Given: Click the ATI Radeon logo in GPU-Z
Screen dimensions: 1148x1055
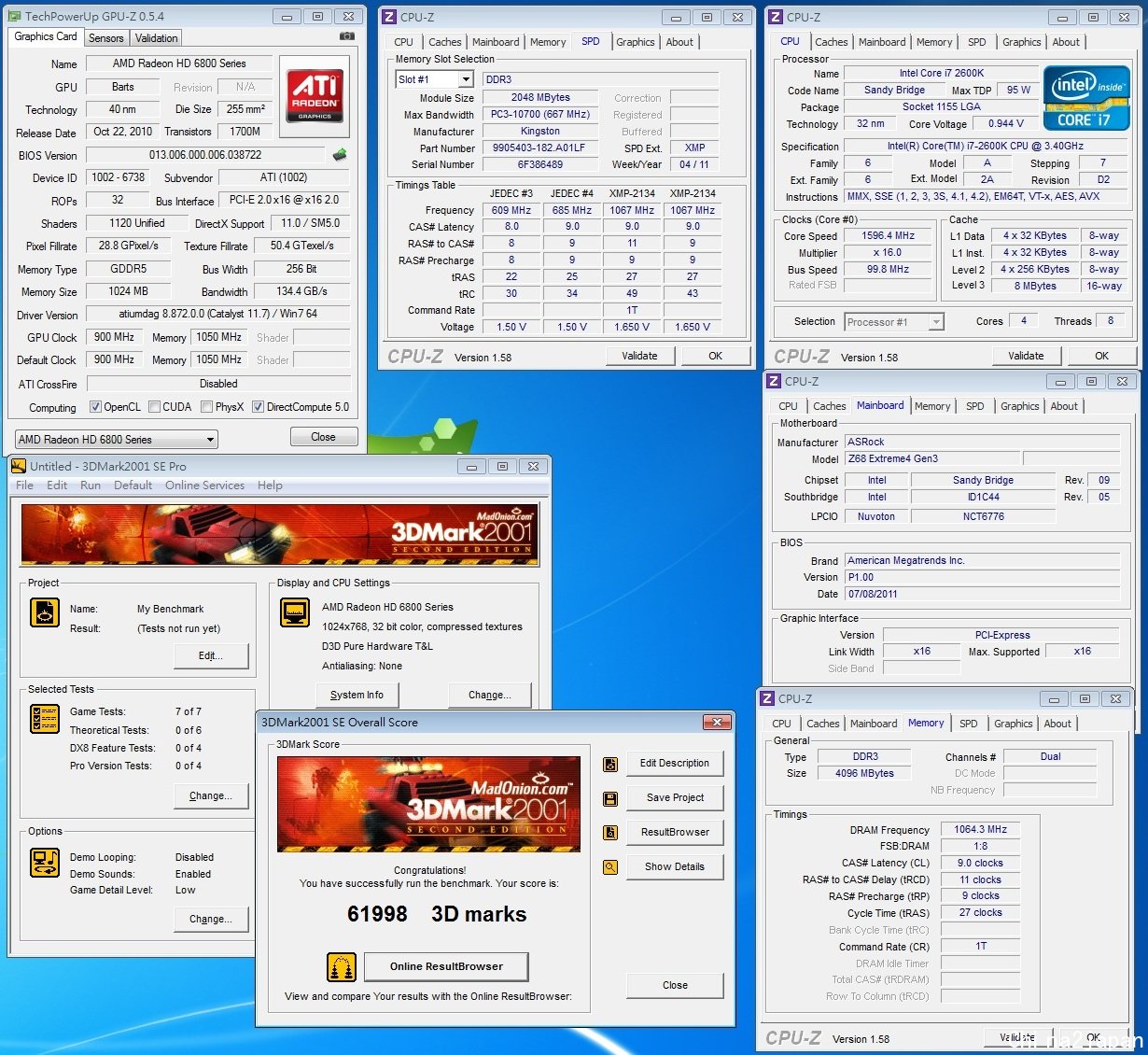Looking at the screenshot, I should [315, 95].
